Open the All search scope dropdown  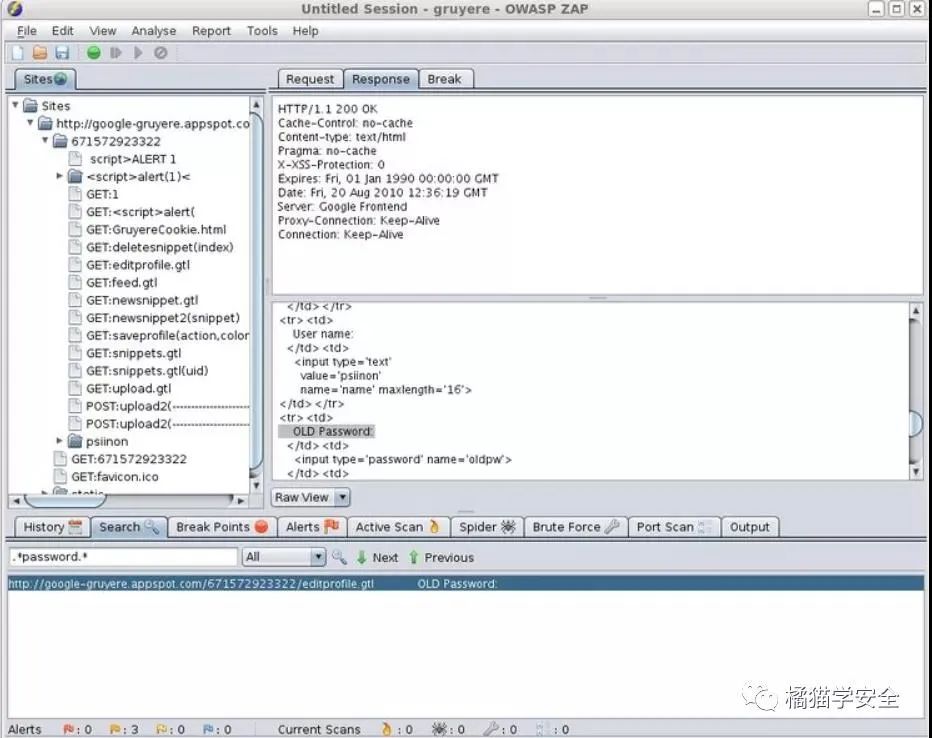pyautogui.click(x=284, y=557)
